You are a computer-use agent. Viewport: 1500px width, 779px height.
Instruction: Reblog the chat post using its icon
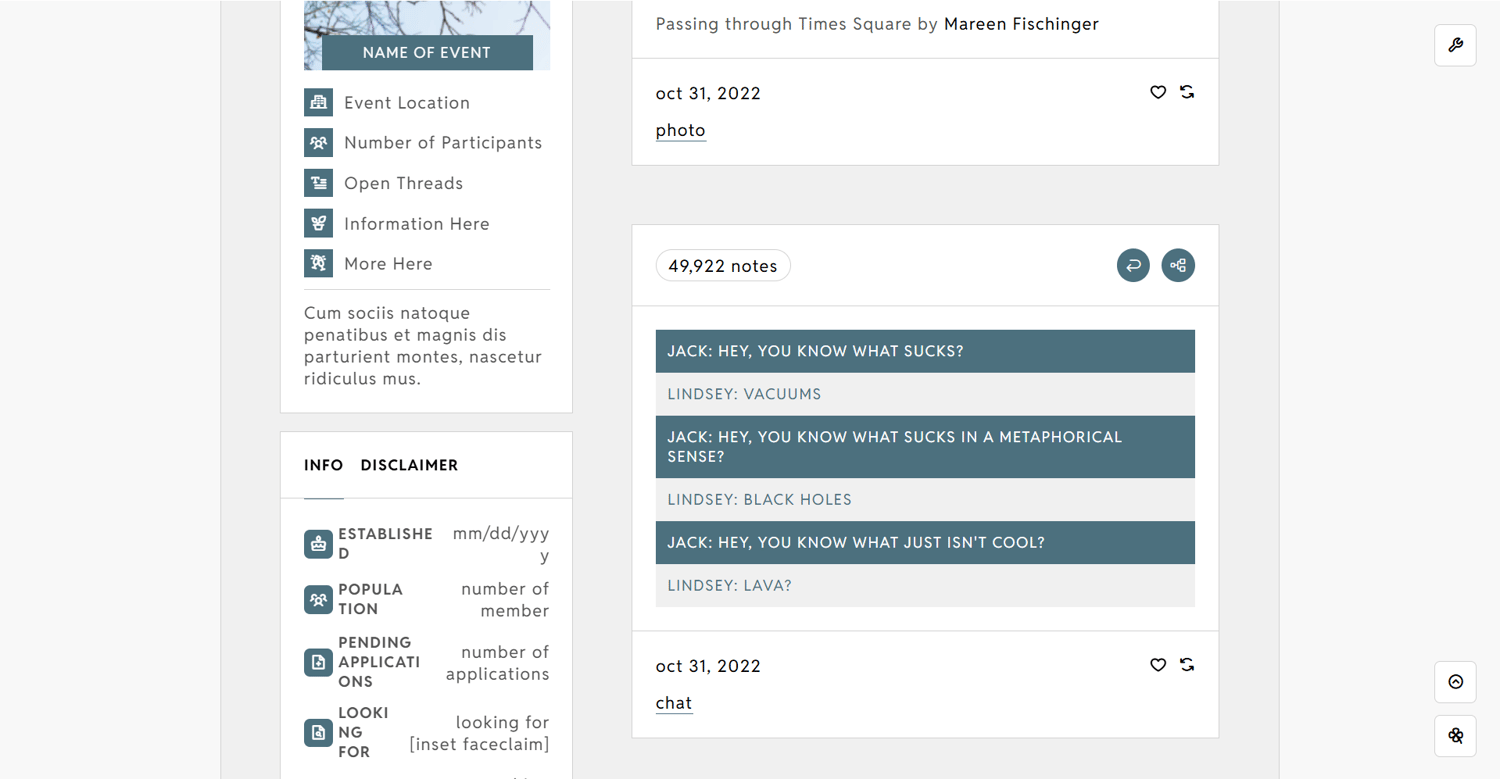[x=1187, y=665]
